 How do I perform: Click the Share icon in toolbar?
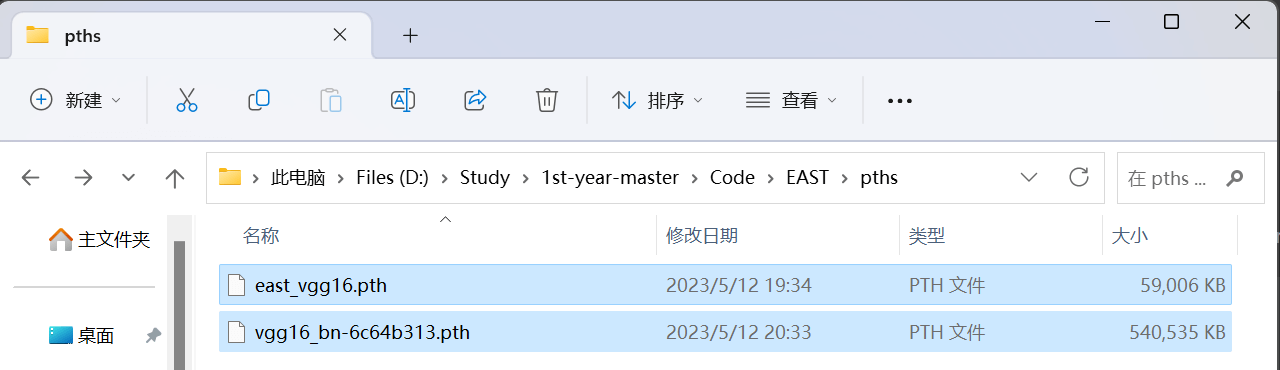tap(475, 100)
